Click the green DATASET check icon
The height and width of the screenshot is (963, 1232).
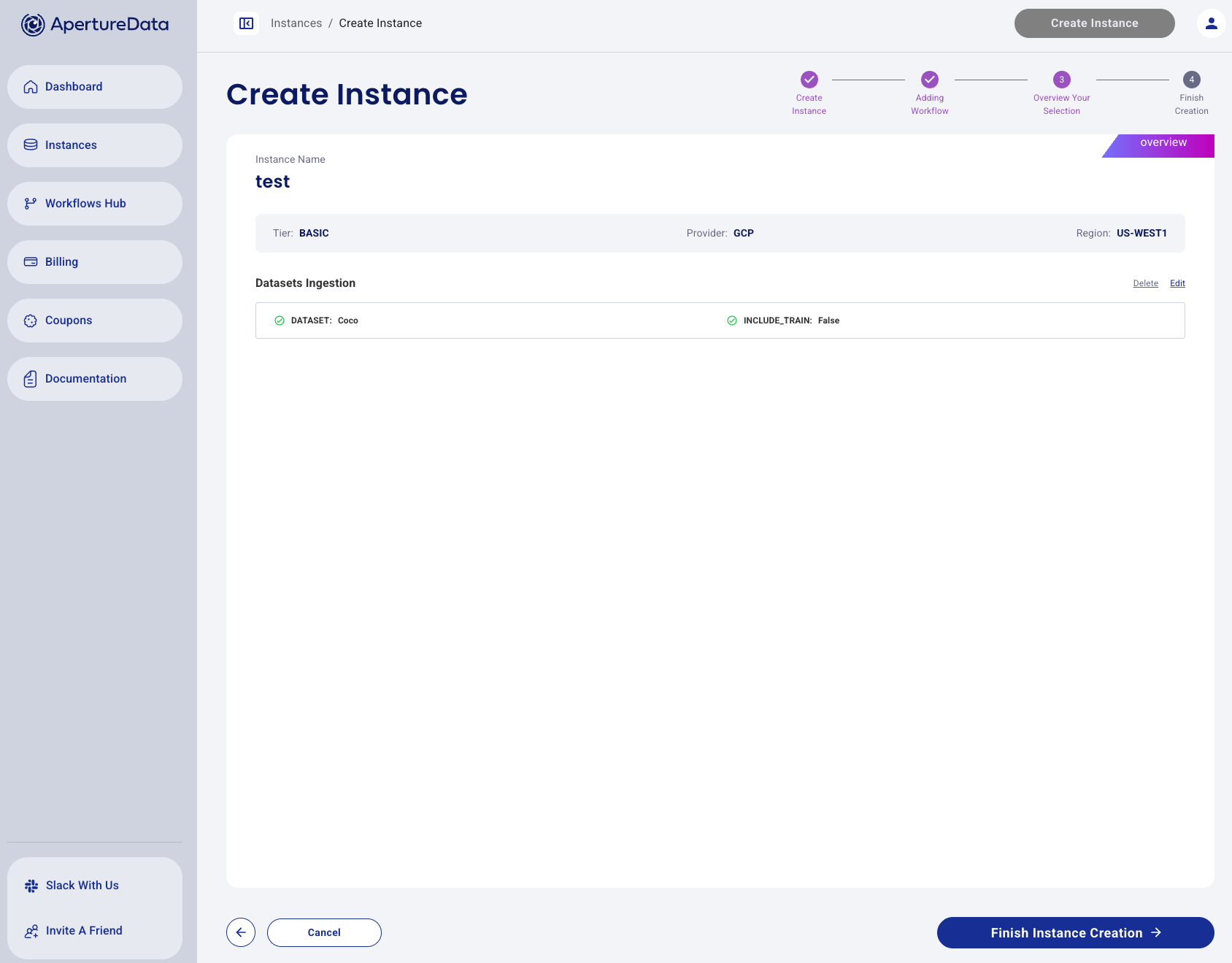click(x=280, y=321)
